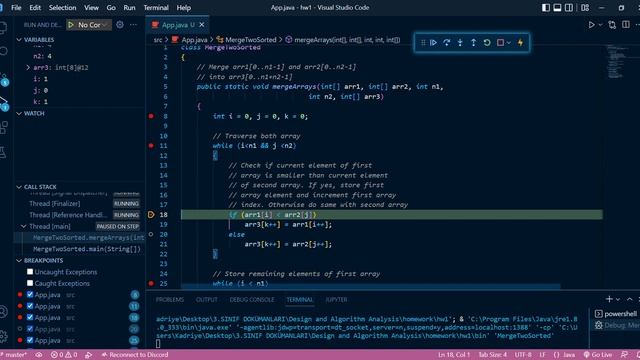Open the run options dropdown beside the editor play icon

(x=600, y=25)
